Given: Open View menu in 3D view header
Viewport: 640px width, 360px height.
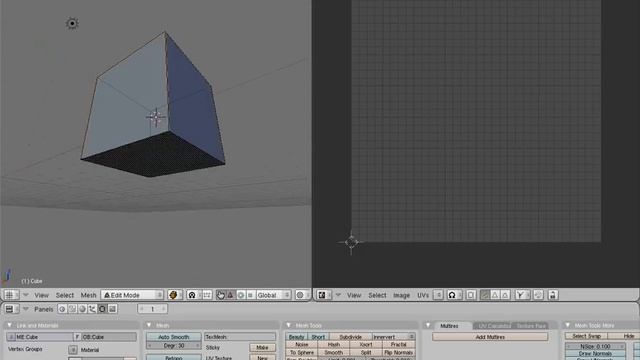Looking at the screenshot, I should click(x=41, y=295).
